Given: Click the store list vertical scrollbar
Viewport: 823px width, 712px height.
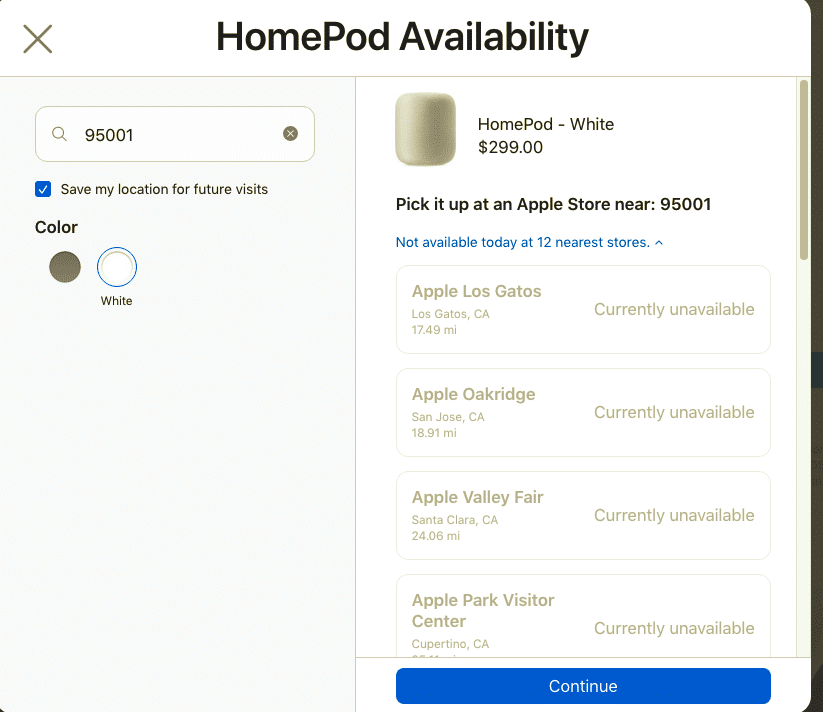Looking at the screenshot, I should 803,170.
